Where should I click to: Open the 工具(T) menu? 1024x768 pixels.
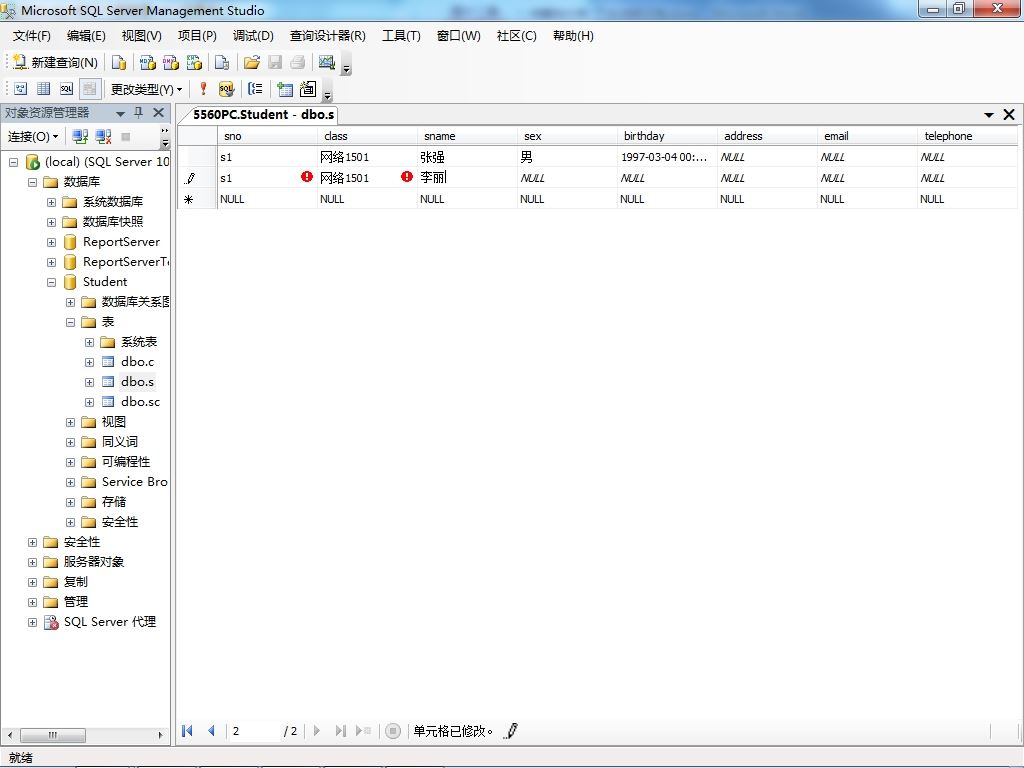[x=401, y=36]
